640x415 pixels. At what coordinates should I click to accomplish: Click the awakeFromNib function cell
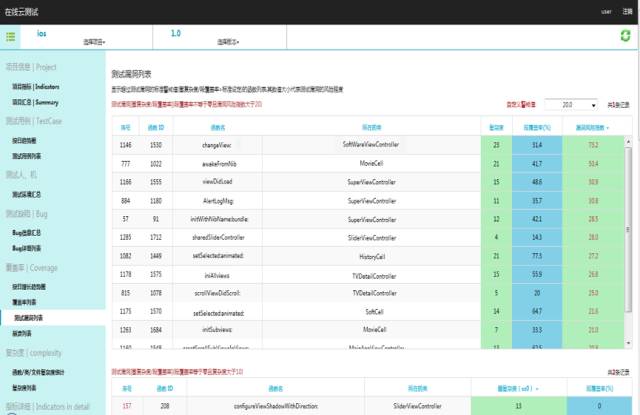tap(219, 164)
